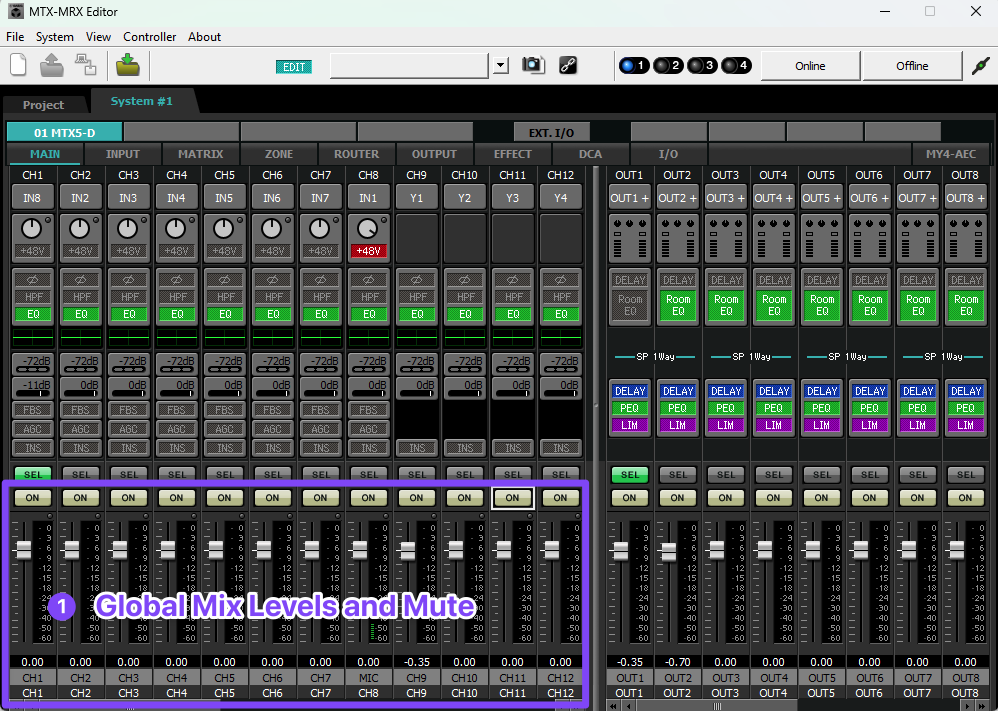Click the save project toolbar icon

pos(85,65)
